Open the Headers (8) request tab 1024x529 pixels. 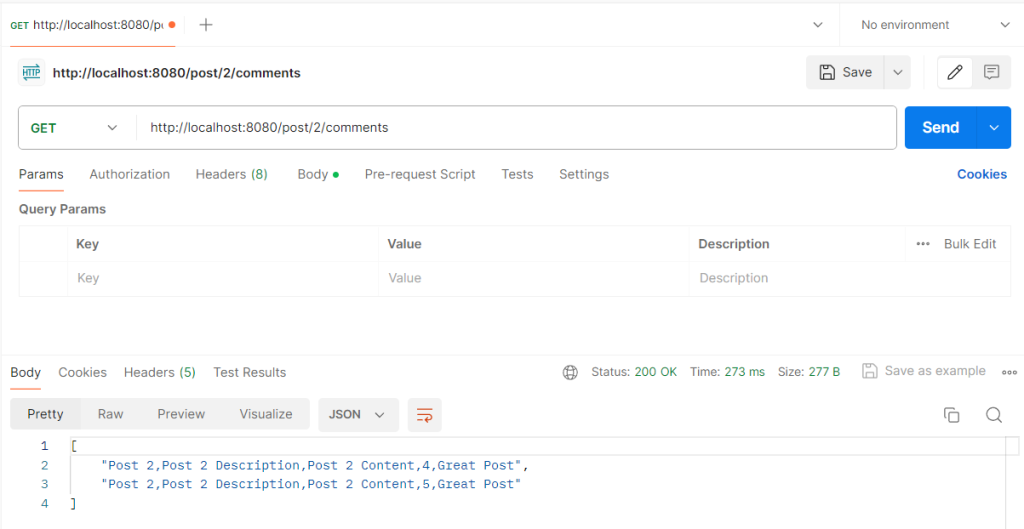tap(231, 174)
